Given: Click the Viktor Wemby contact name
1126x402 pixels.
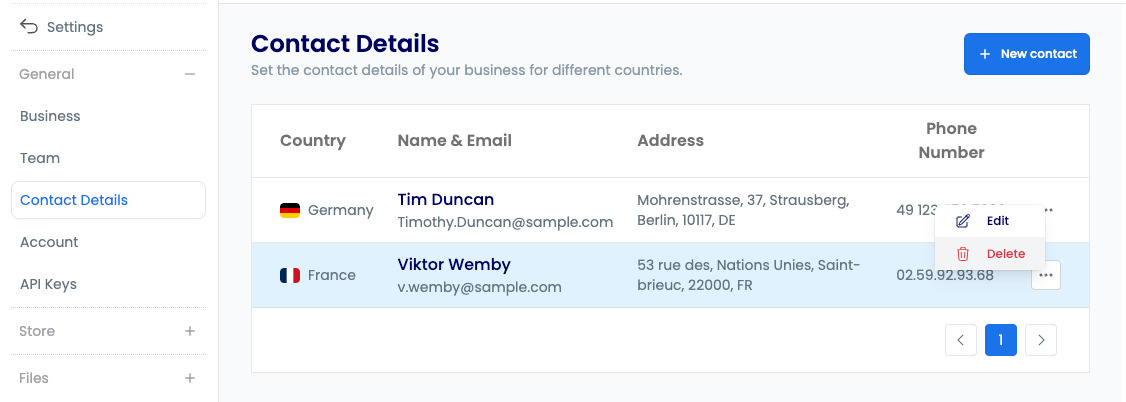Looking at the screenshot, I should [454, 265].
